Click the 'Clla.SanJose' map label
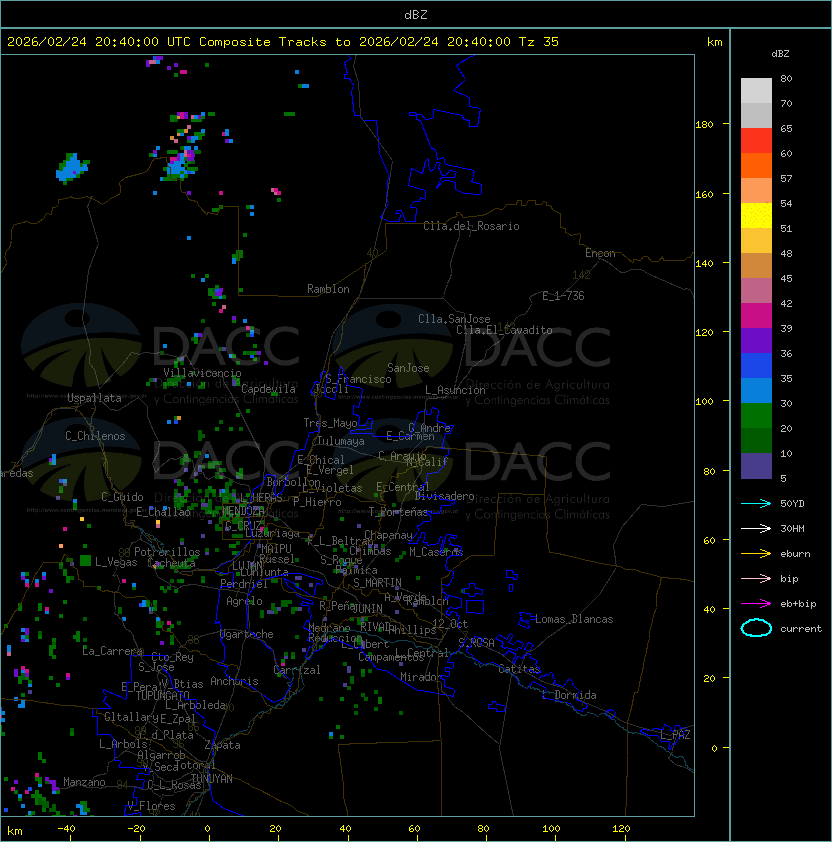Image resolution: width=832 pixels, height=842 pixels. point(454,319)
